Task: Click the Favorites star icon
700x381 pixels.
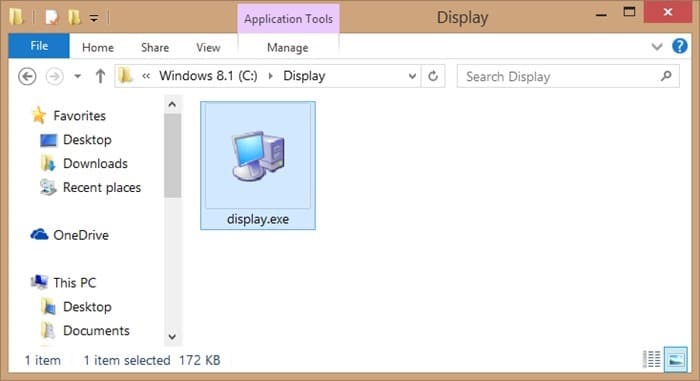Action: (39, 115)
